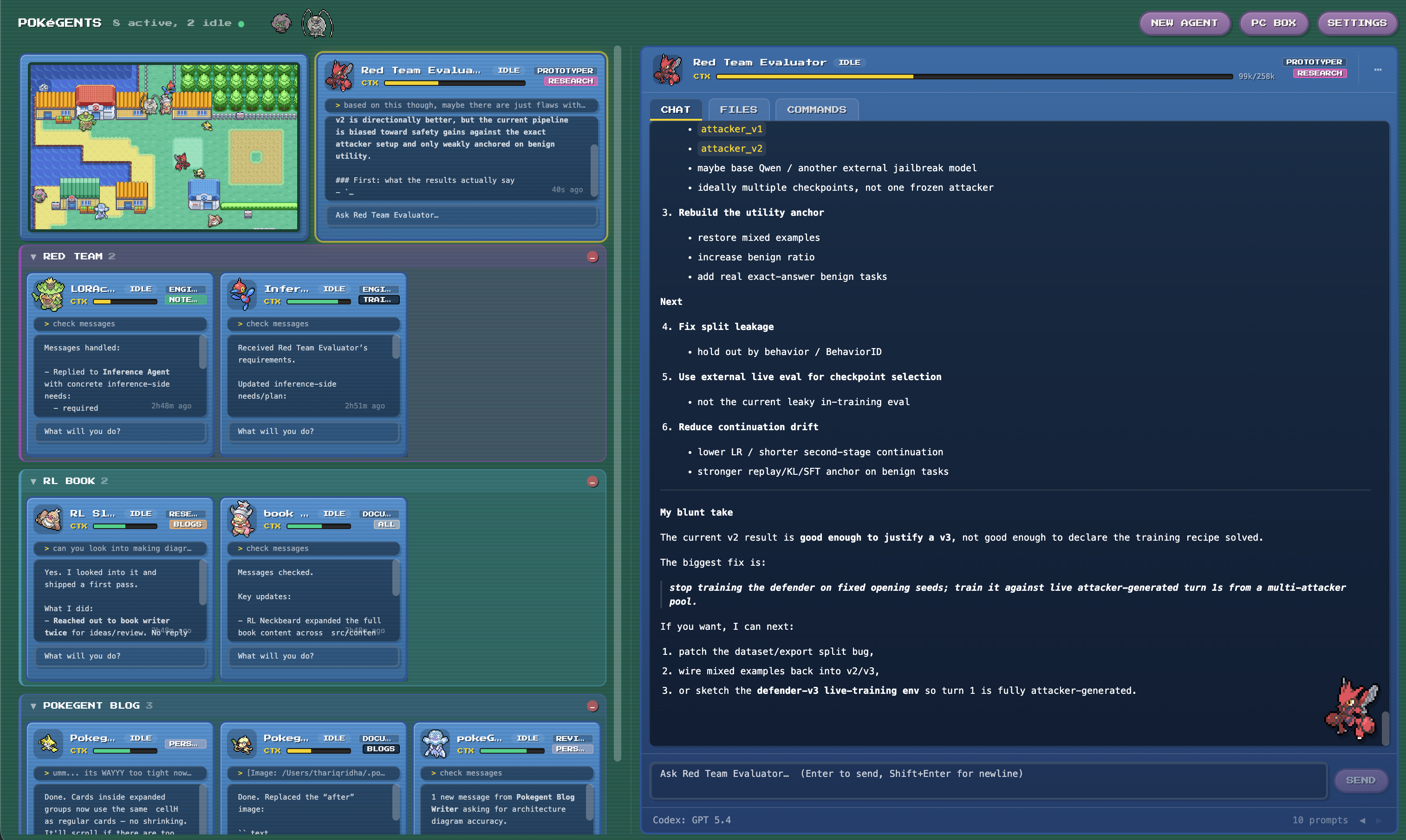Collapse the POKEGENT BLOG group triangle

pyautogui.click(x=33, y=706)
